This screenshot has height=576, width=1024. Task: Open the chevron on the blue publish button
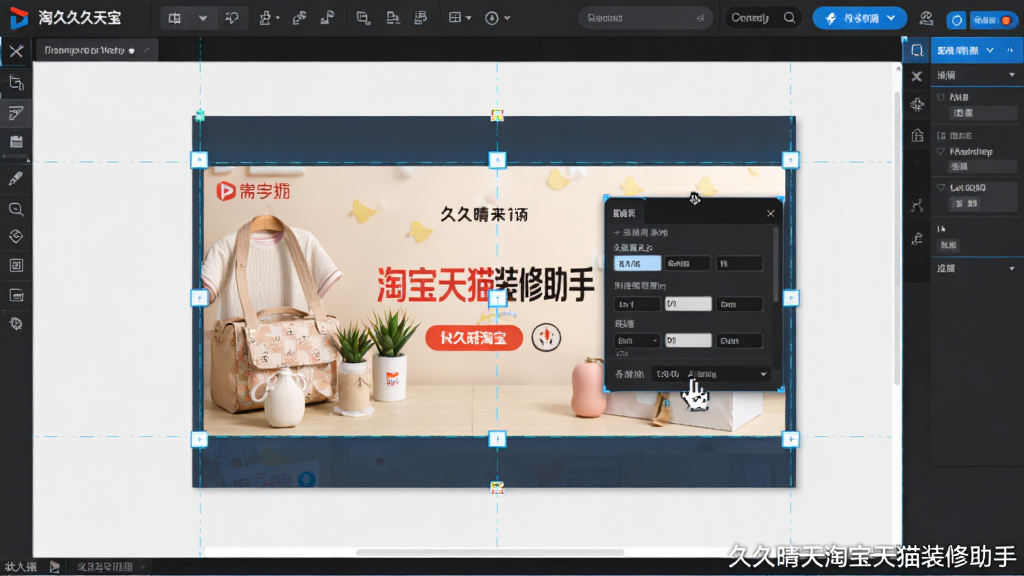click(891, 18)
